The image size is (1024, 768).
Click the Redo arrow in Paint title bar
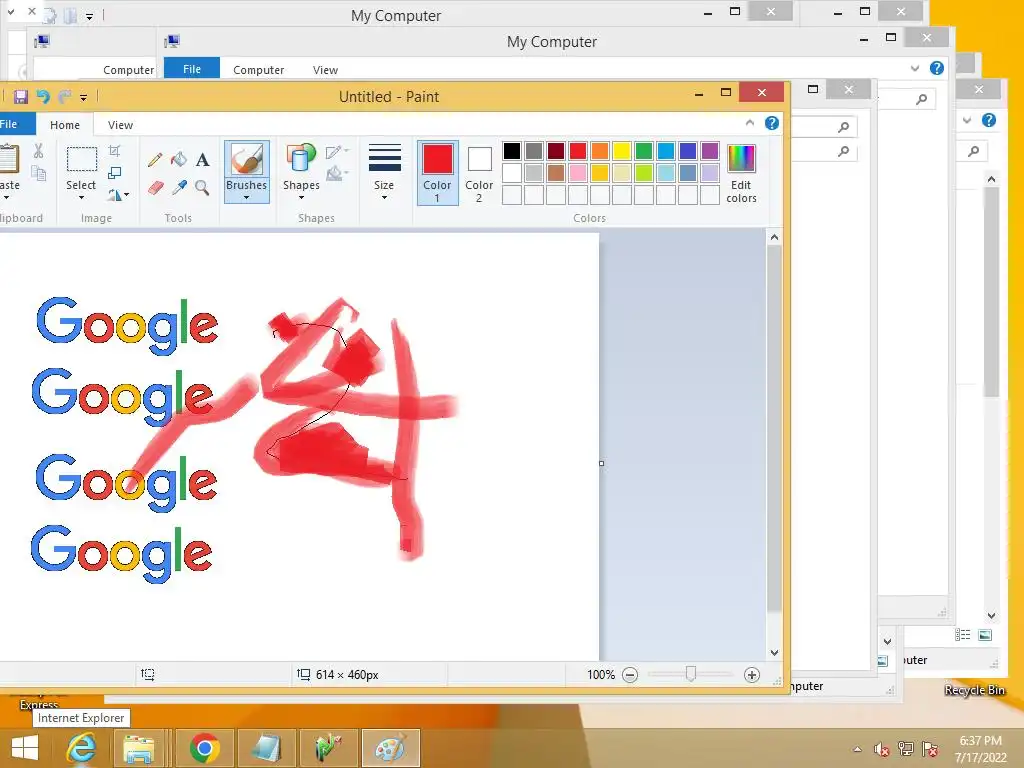point(64,97)
